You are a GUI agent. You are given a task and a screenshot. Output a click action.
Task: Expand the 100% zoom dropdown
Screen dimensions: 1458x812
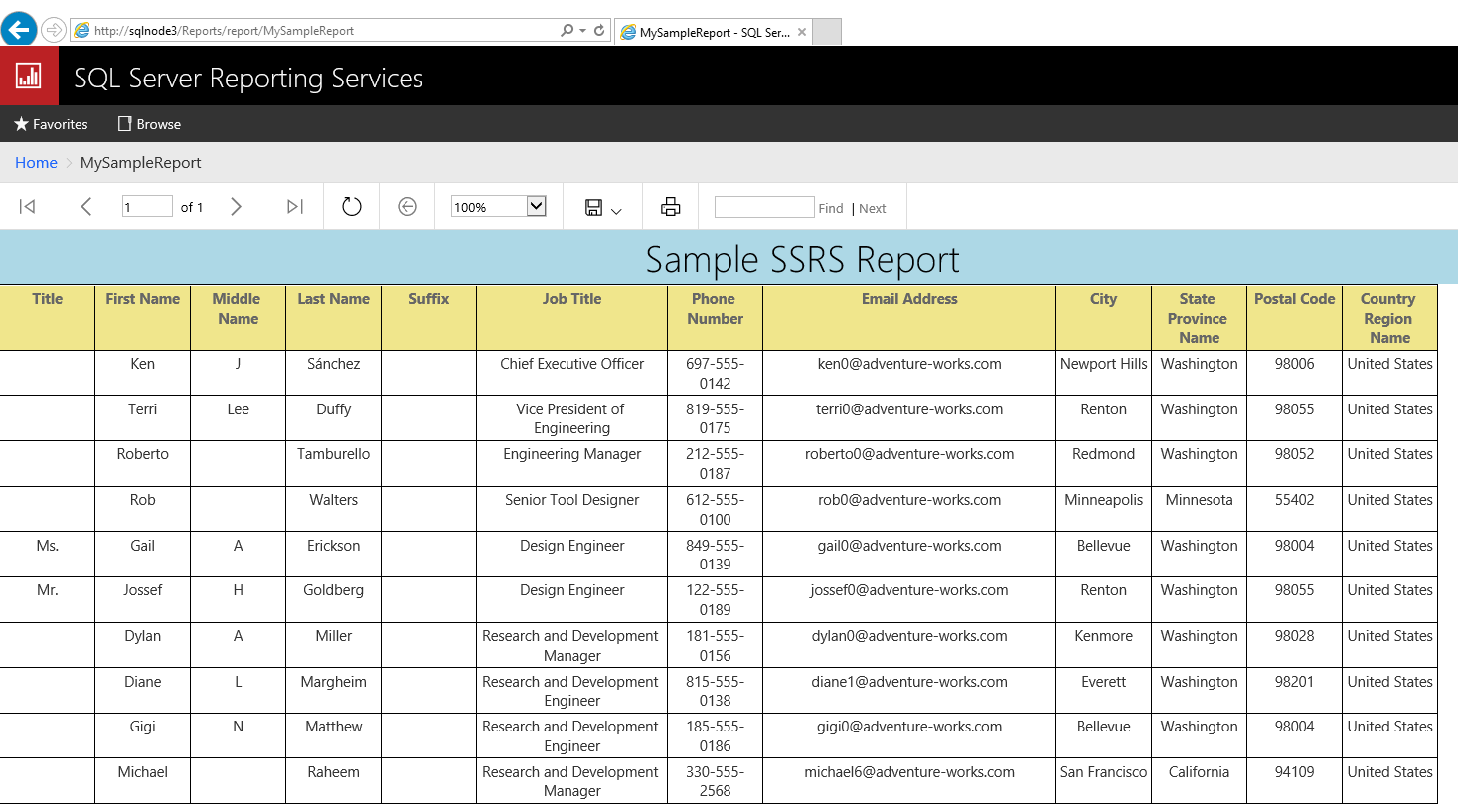pos(536,206)
